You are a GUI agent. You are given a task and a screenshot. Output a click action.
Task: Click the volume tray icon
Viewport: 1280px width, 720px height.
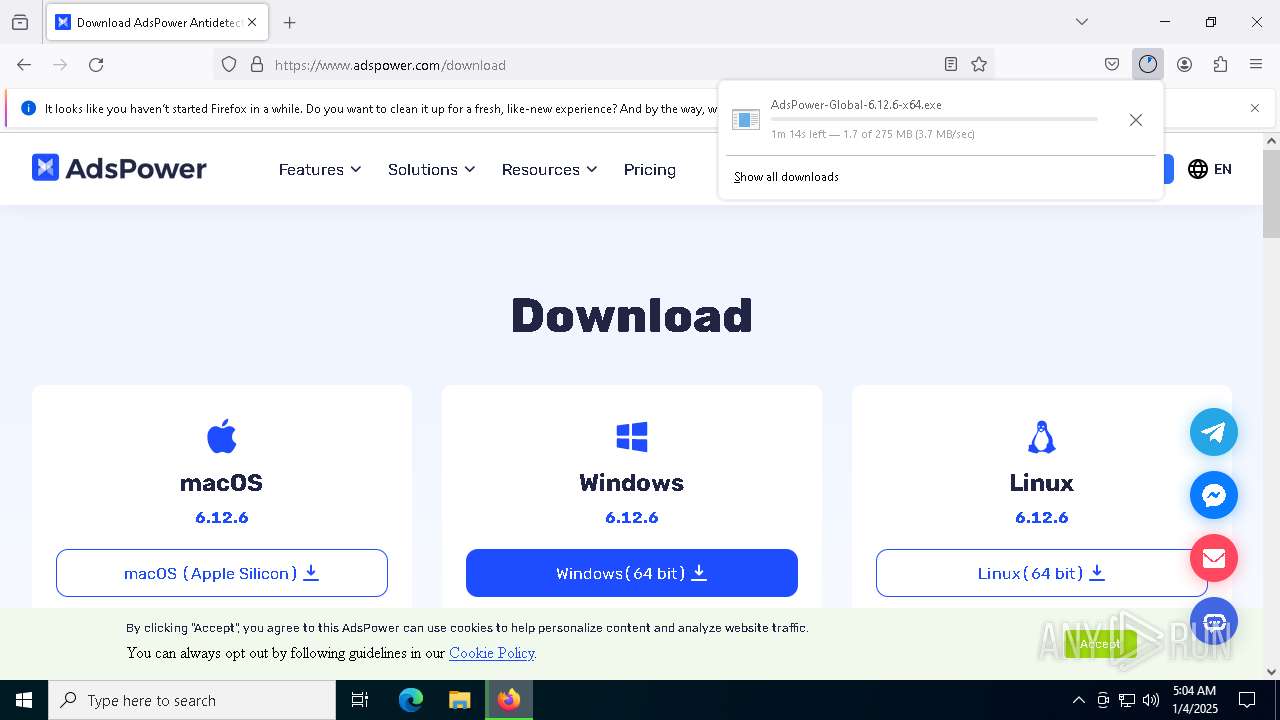tap(1151, 700)
